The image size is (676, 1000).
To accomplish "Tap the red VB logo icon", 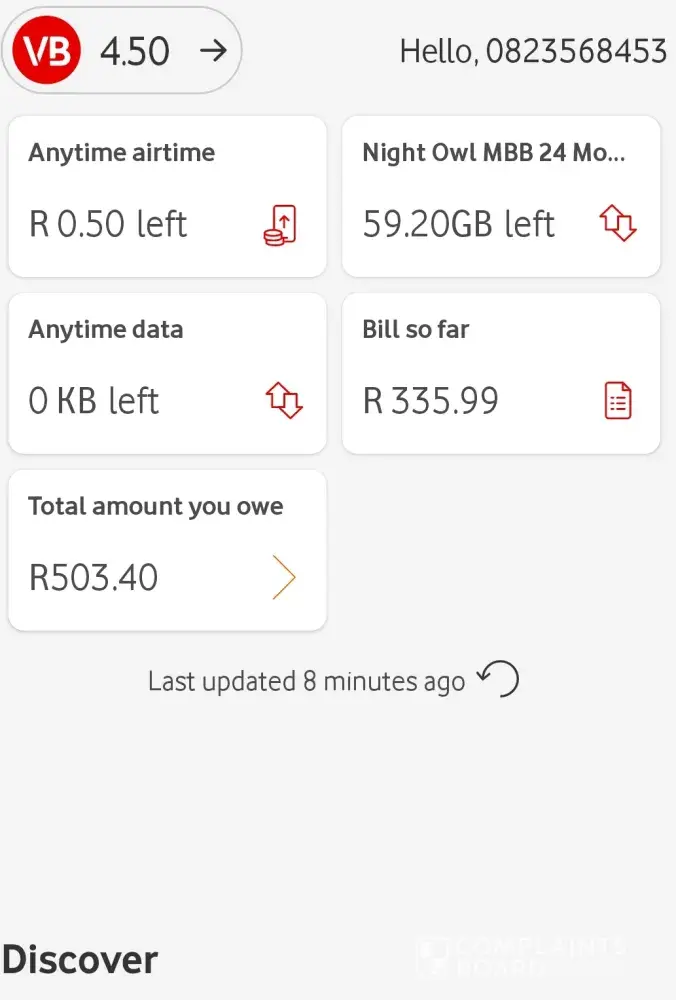I will pyautogui.click(x=47, y=51).
